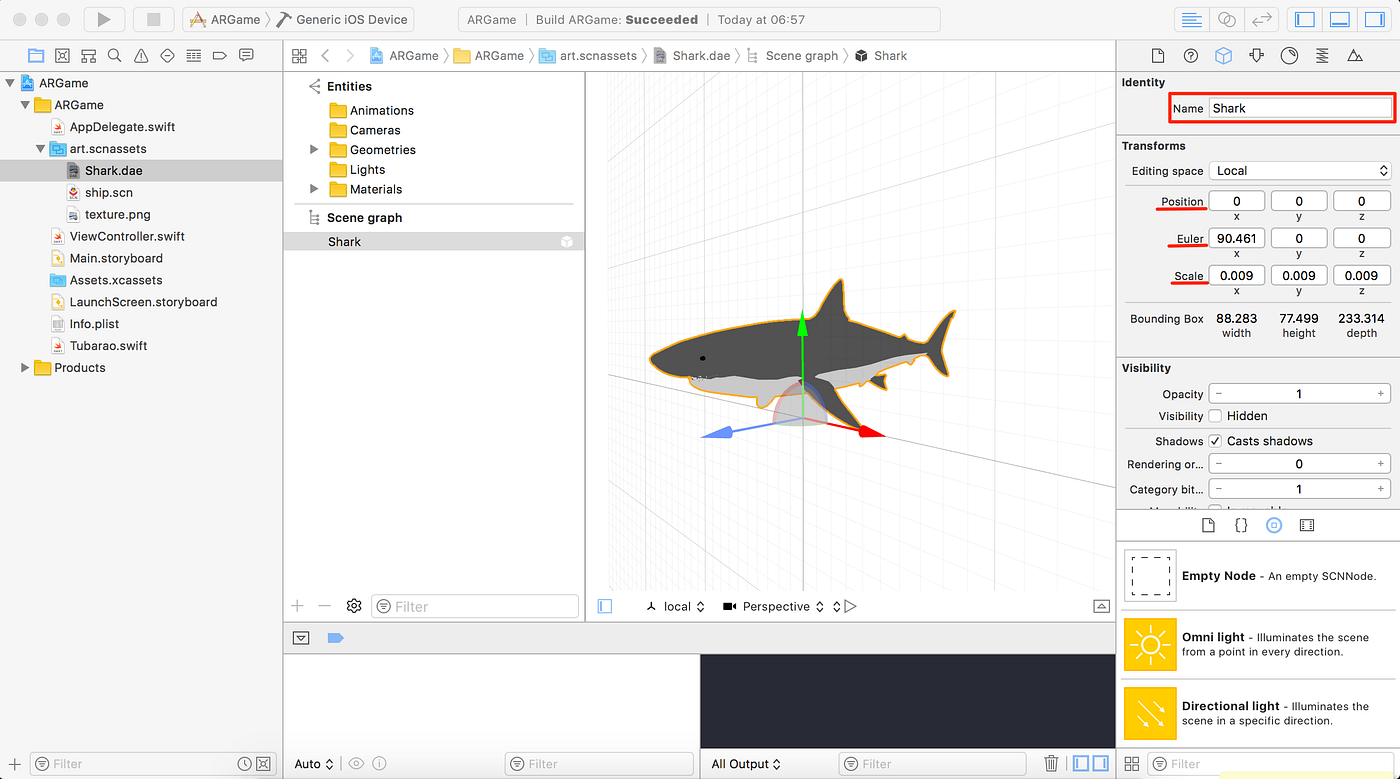Expand the Products group

25,368
